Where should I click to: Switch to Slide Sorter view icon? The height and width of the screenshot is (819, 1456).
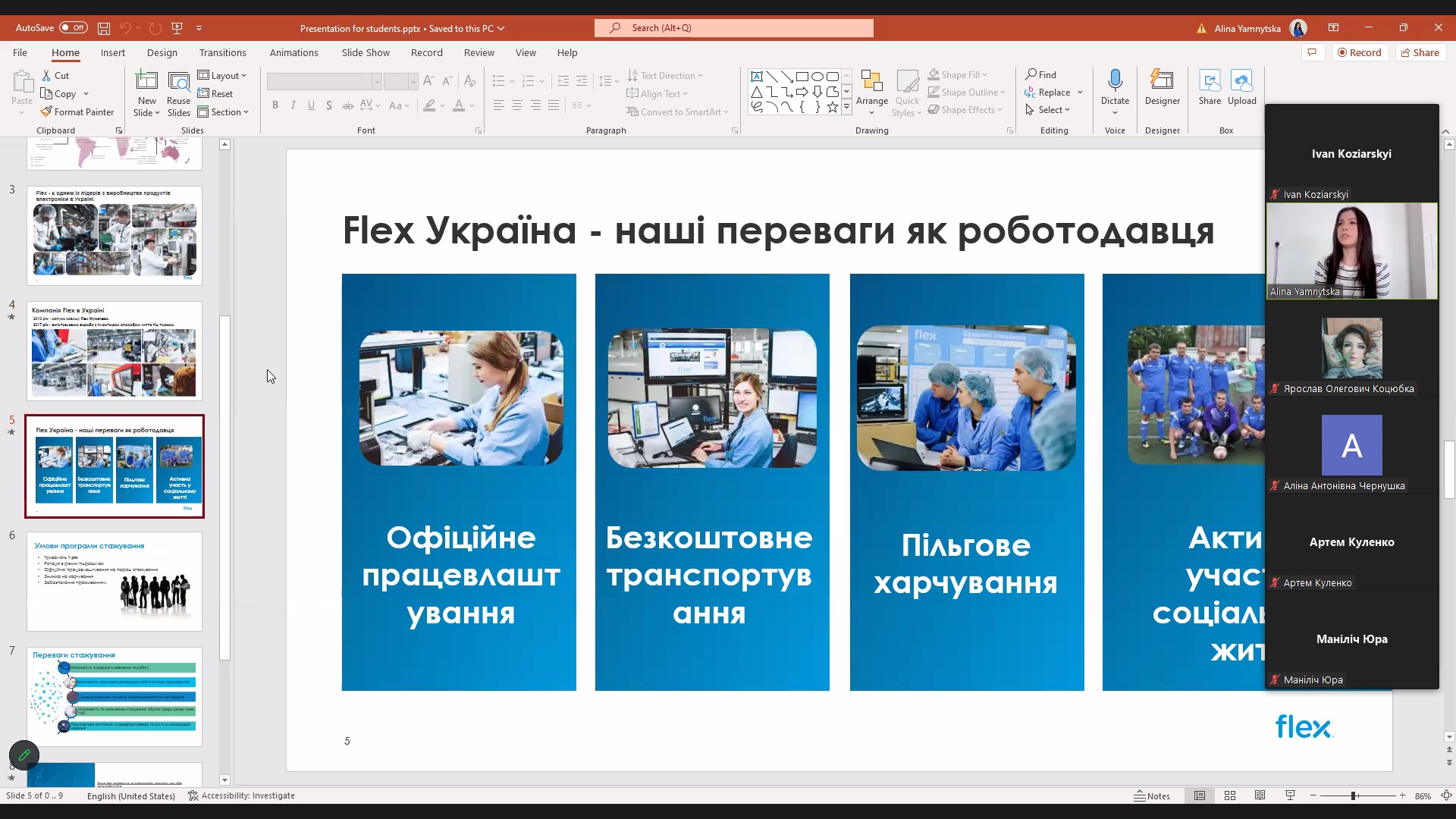(1230, 795)
